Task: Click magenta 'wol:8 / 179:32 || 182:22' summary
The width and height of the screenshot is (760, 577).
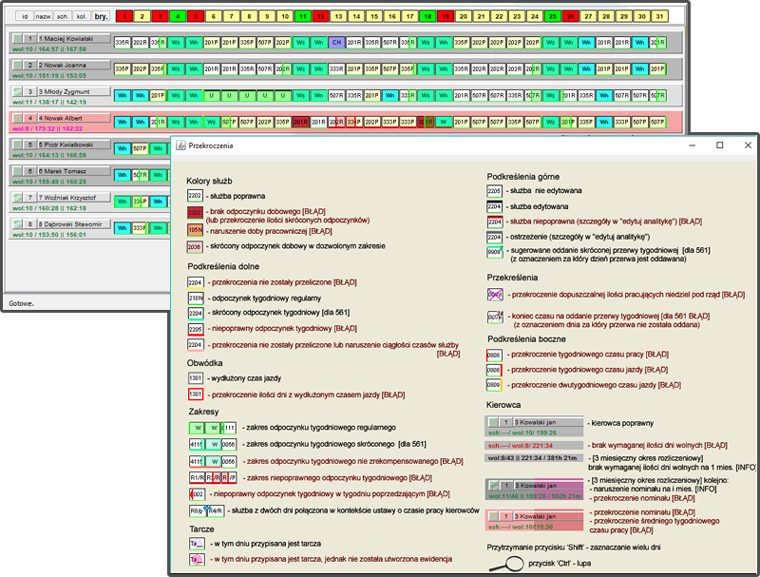Action: click(x=48, y=129)
